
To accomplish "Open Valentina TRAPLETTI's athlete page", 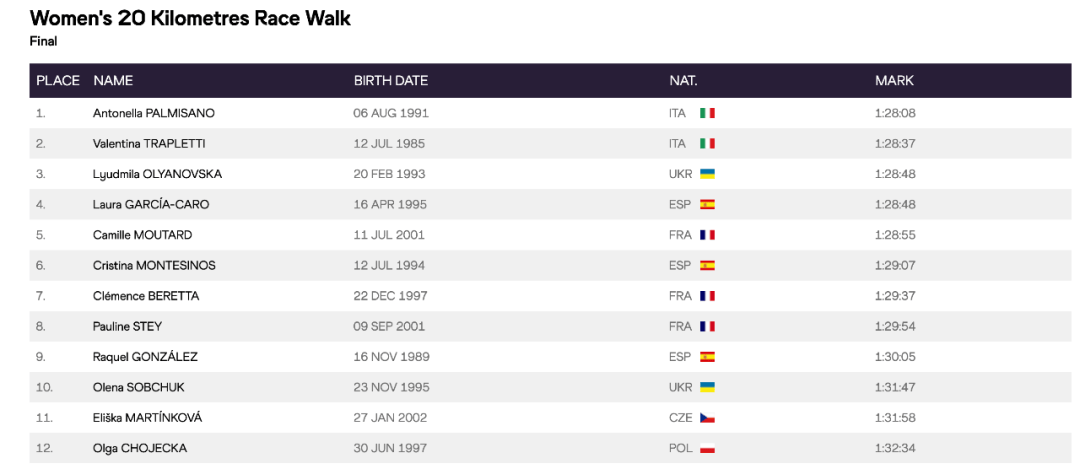I will tap(149, 144).
